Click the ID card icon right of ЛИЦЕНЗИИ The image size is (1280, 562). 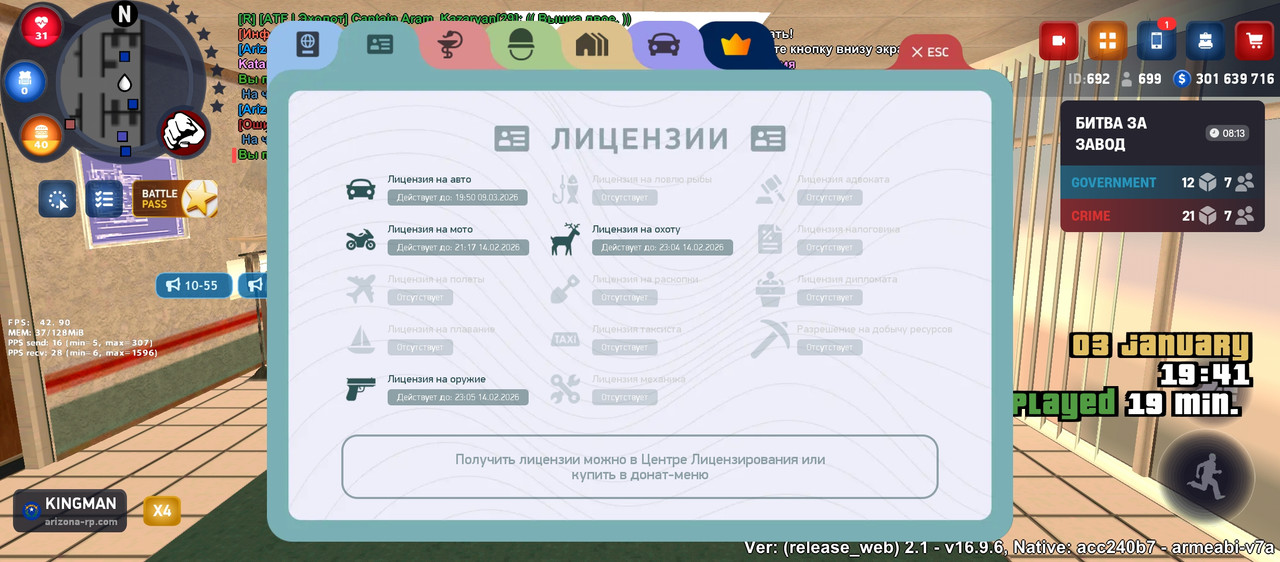[768, 139]
